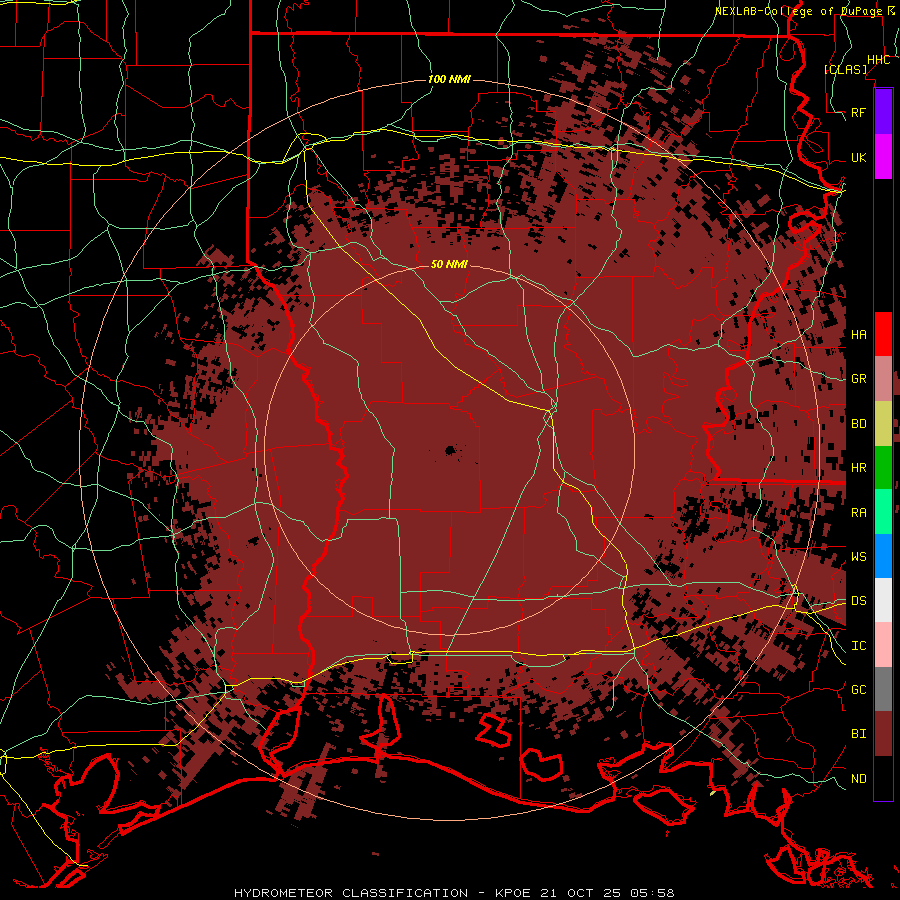The width and height of the screenshot is (900, 900).
Task: Click the WS blue legend swatch
Action: tap(883, 556)
